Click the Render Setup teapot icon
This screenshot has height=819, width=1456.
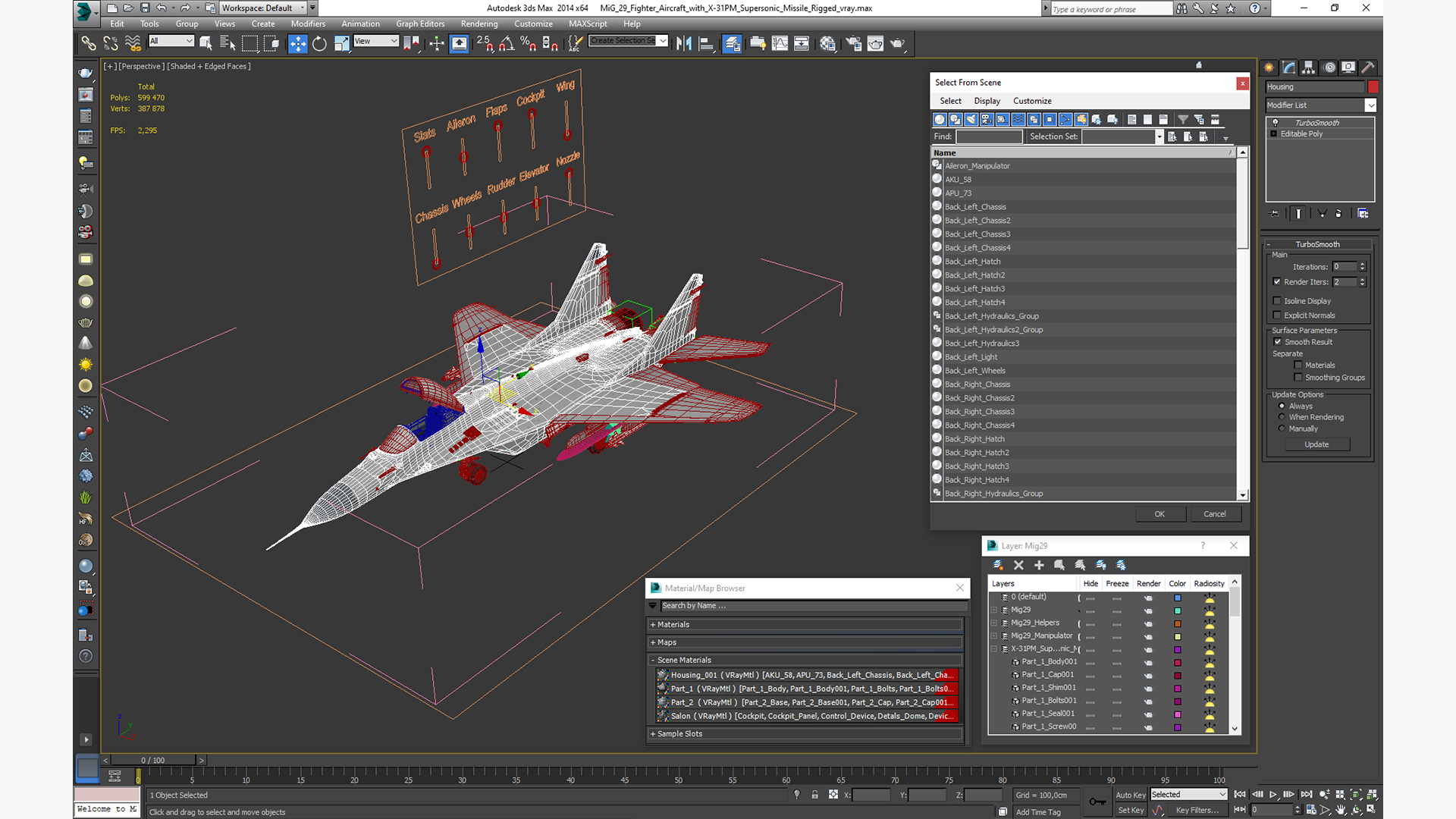tap(854, 43)
